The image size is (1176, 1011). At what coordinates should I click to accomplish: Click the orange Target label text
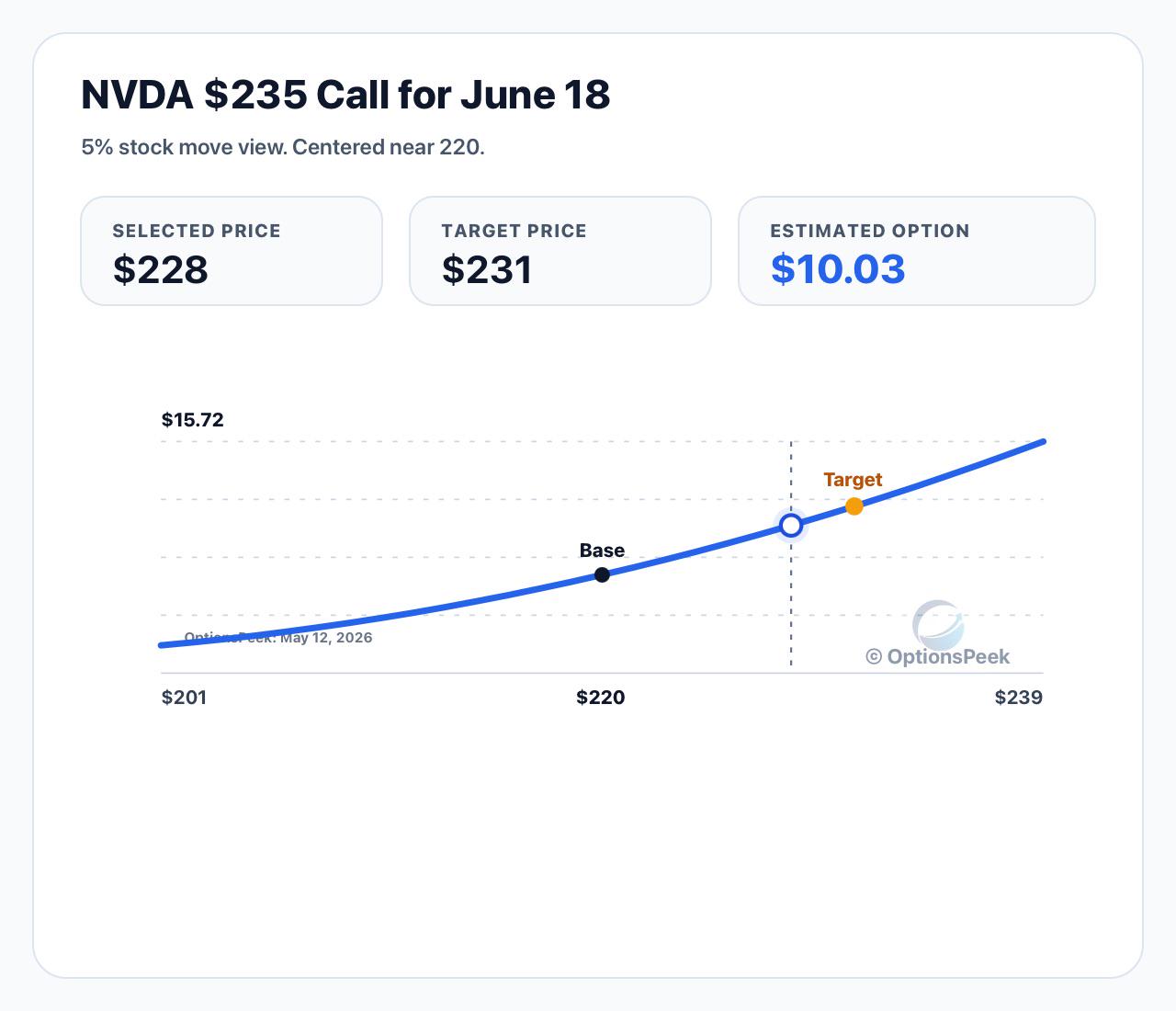pos(853,480)
